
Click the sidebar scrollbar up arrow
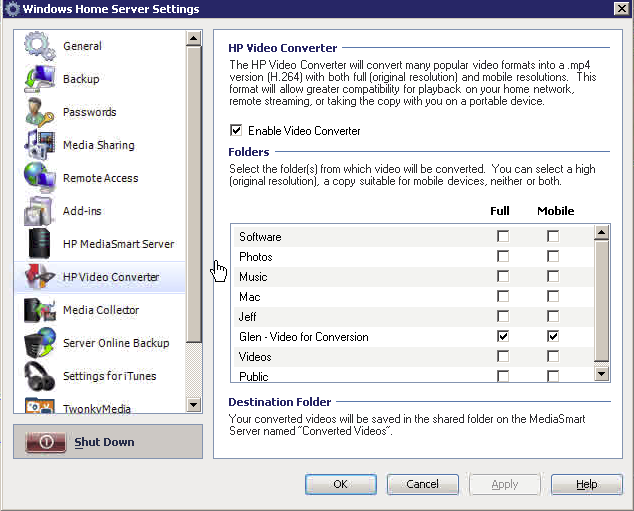click(194, 38)
